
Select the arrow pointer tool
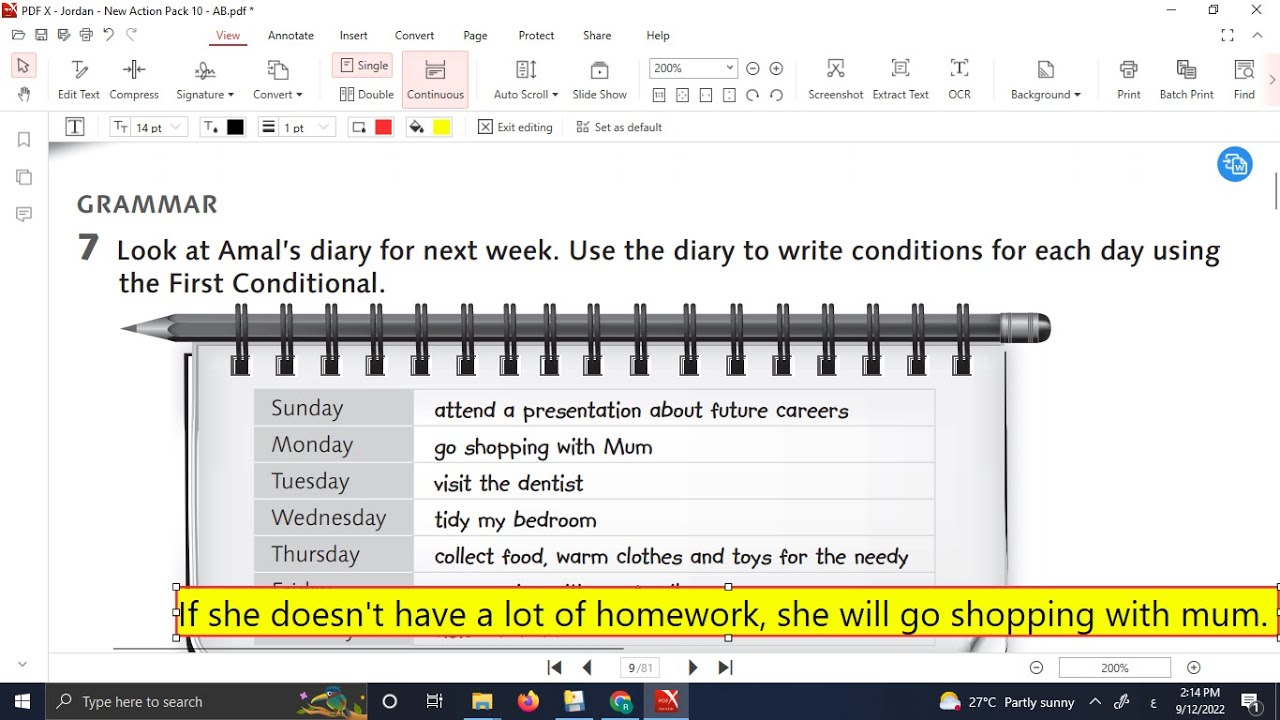(24, 66)
